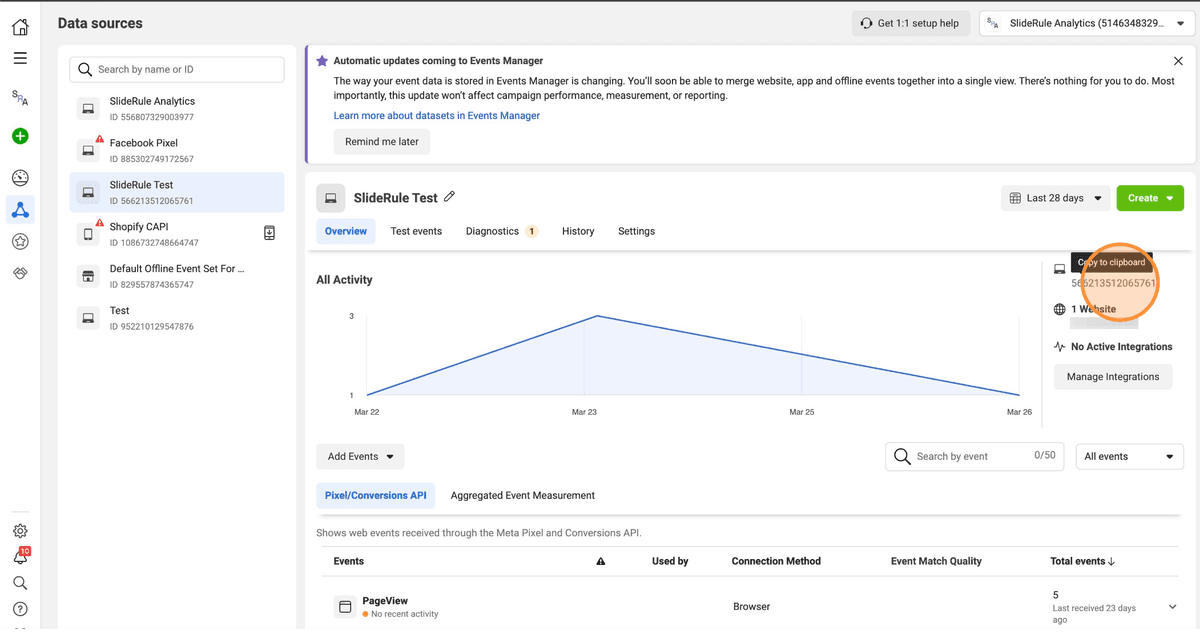
Task: Select the Pixel/Conversions API tab
Action: 376,495
